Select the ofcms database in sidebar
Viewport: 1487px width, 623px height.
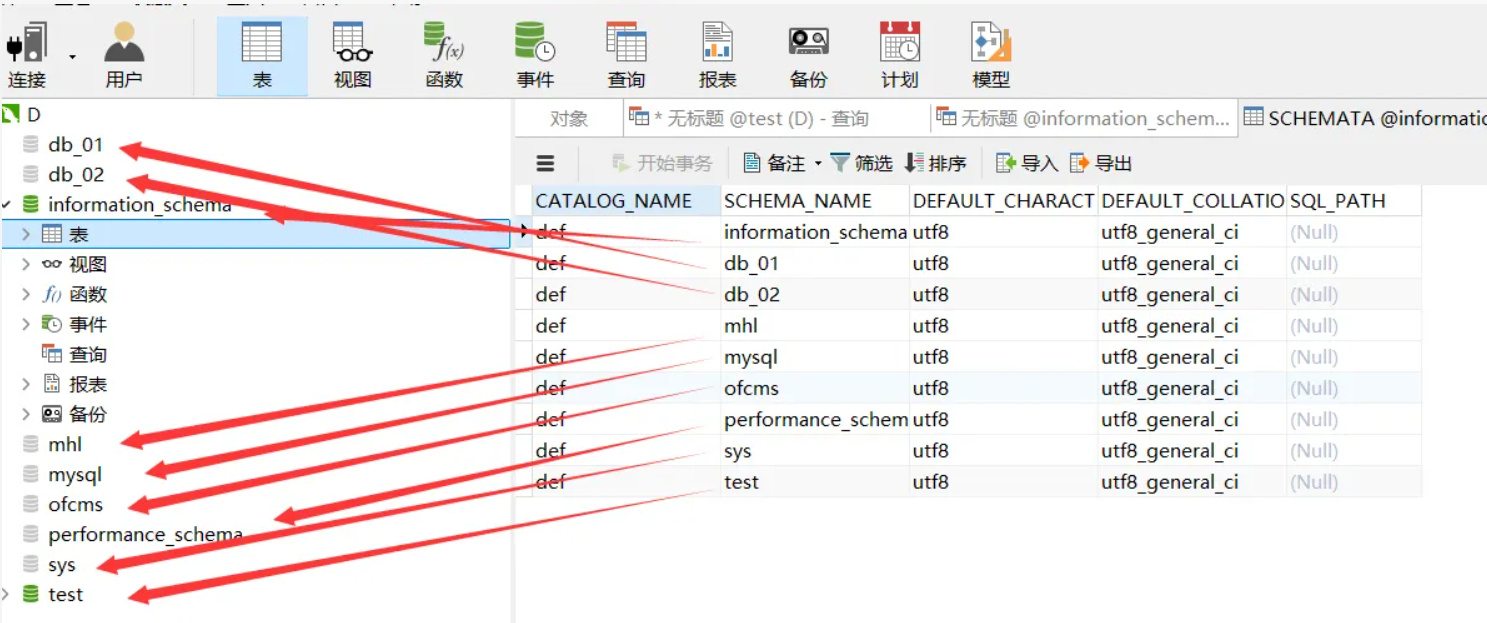tap(75, 505)
